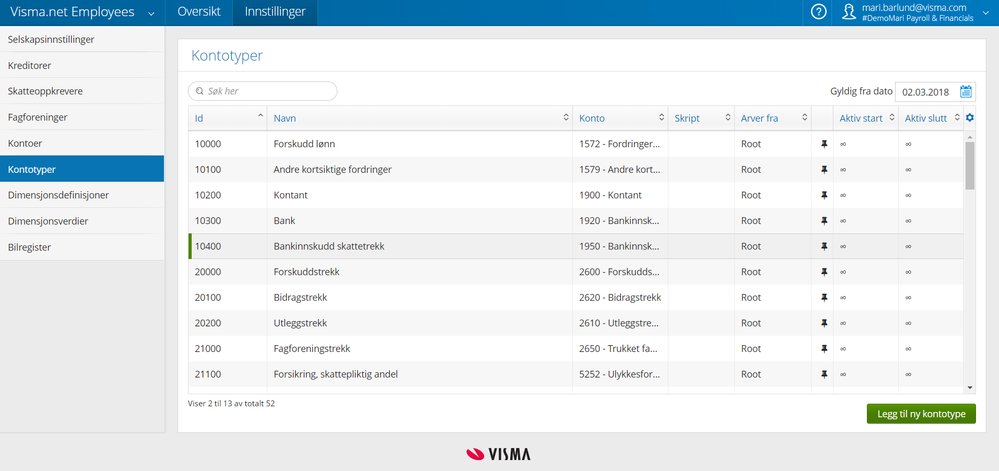Click pin icon for Bidragstrekk row
Screen dimensions: 999x471
(x=824, y=298)
